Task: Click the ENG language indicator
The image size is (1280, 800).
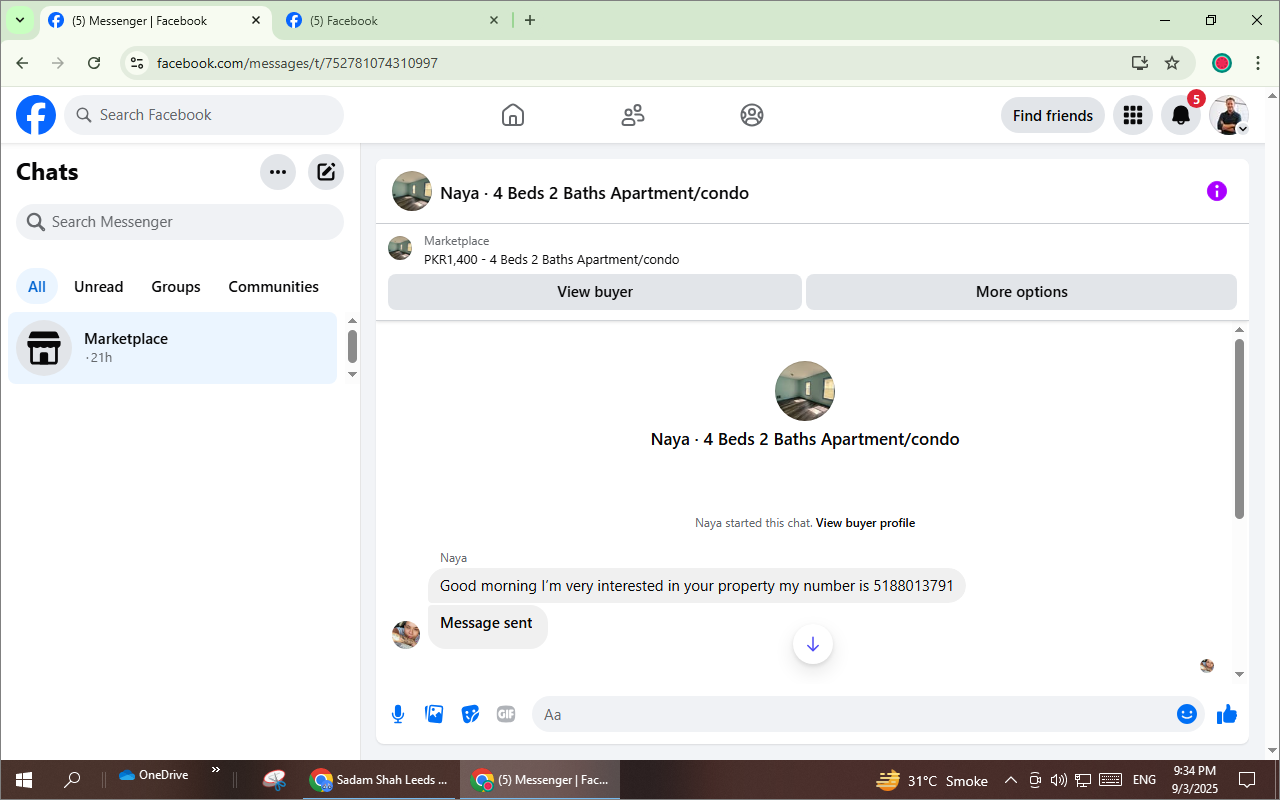Action: [1145, 780]
